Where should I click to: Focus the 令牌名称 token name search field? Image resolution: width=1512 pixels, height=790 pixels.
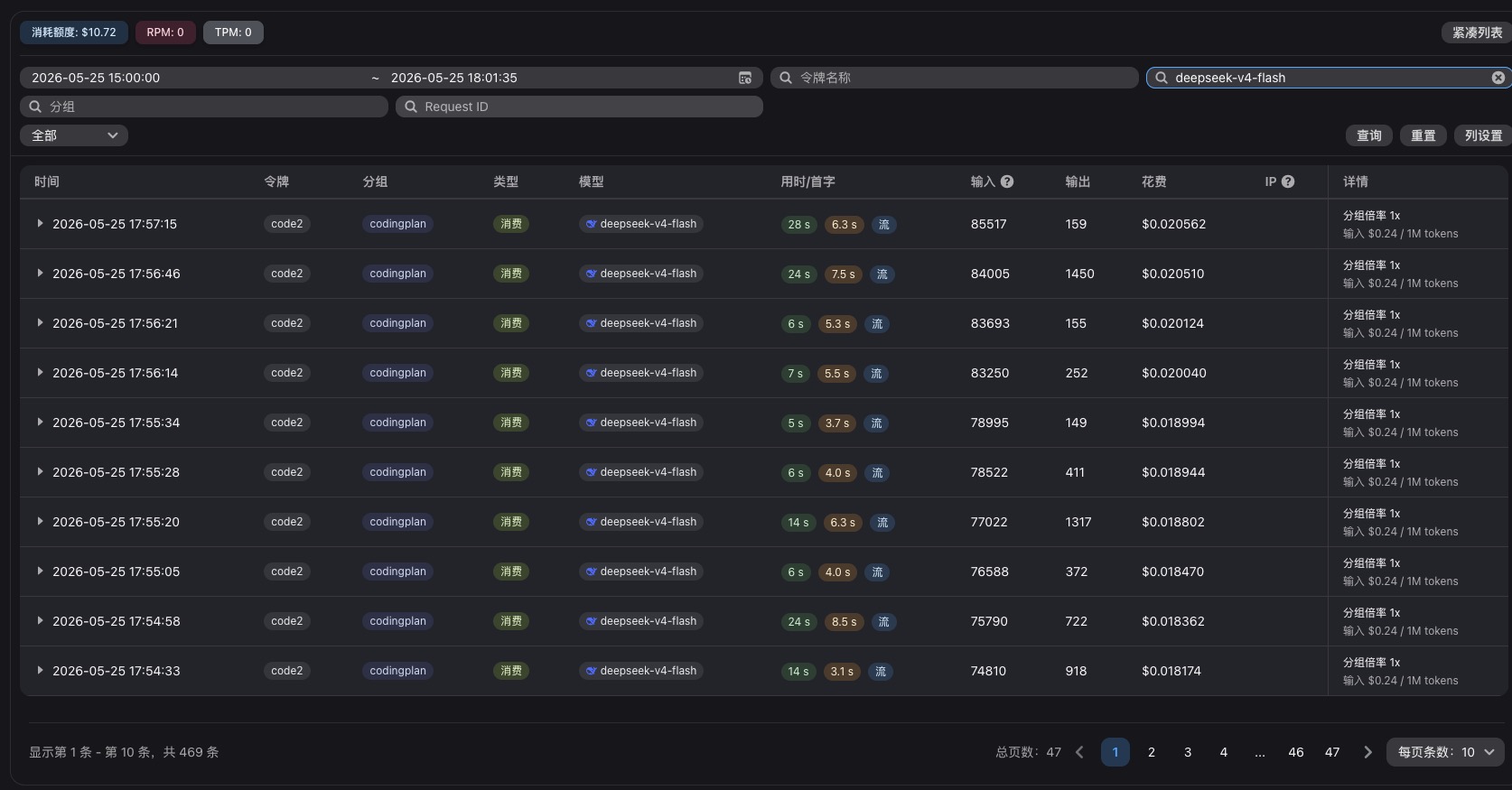click(954, 78)
